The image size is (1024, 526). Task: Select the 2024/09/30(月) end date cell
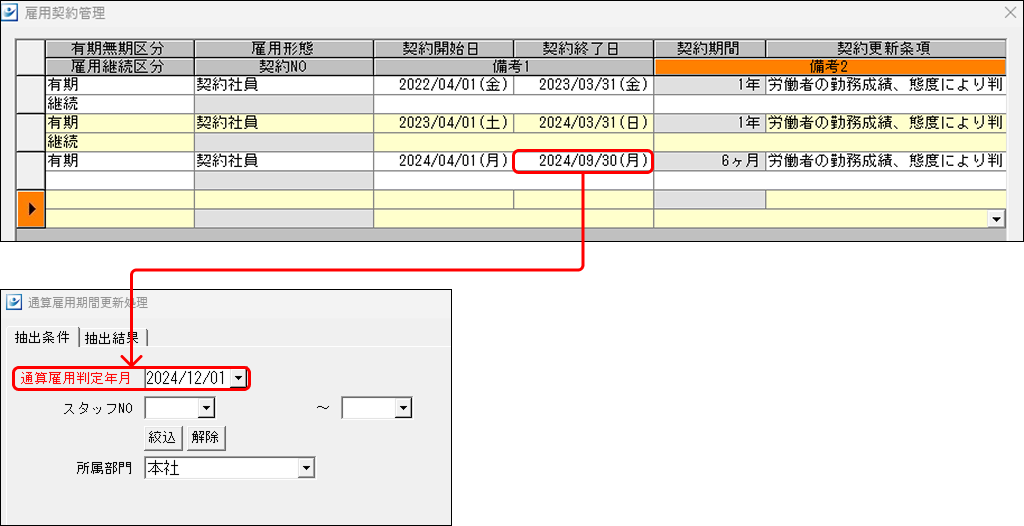[584, 161]
